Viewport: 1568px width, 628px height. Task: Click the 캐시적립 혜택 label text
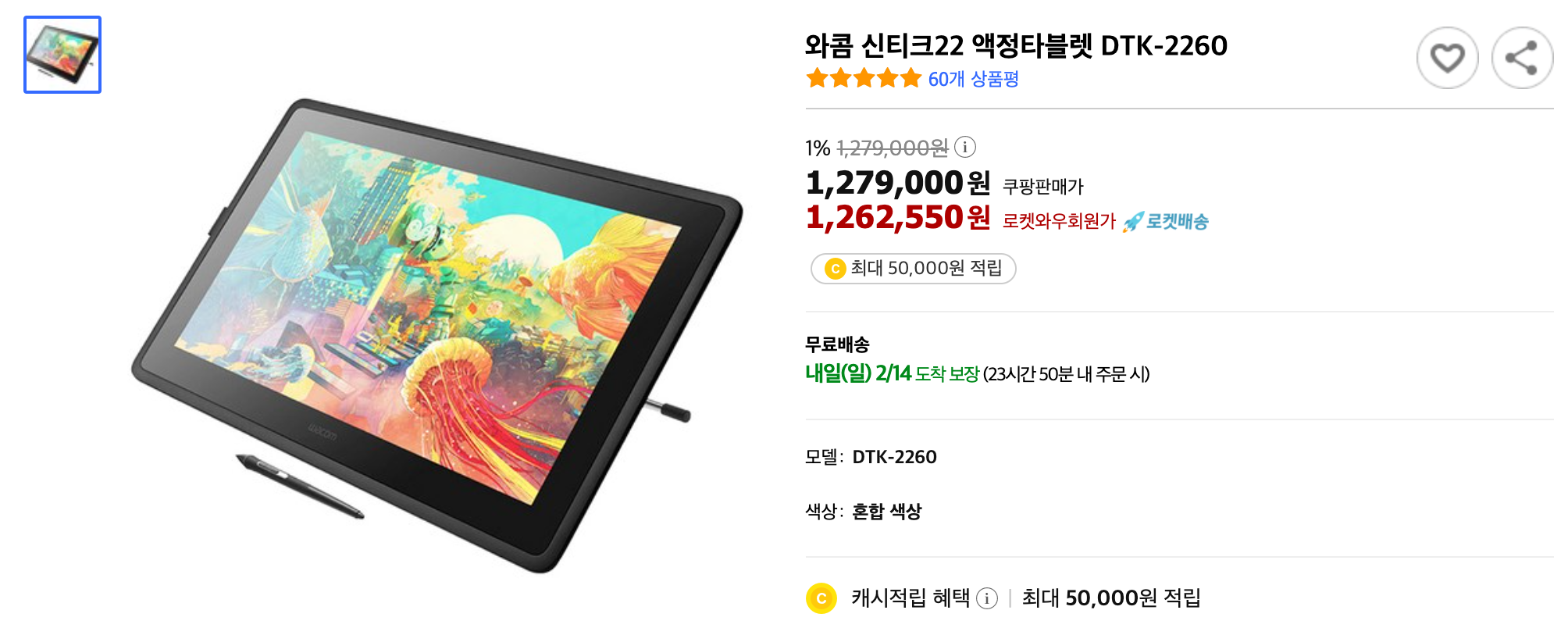(x=911, y=598)
